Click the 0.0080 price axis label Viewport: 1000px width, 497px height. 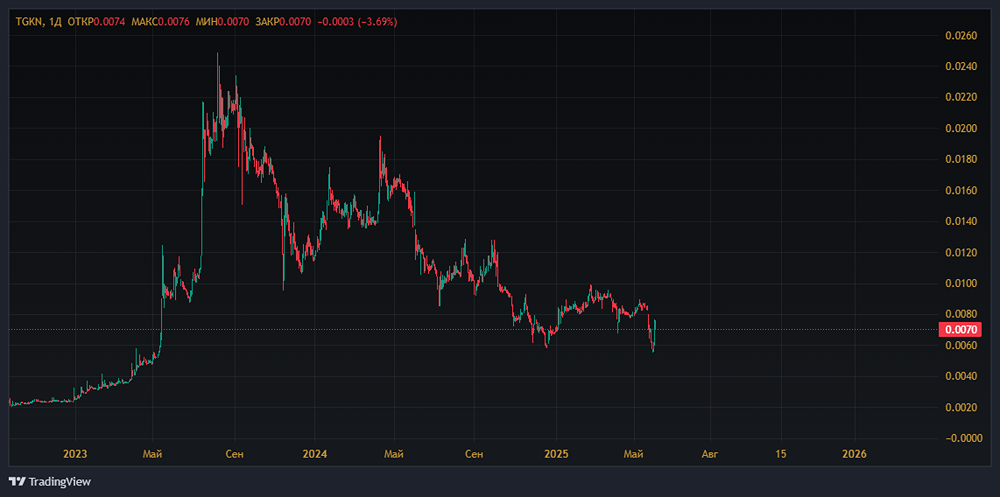click(x=960, y=315)
